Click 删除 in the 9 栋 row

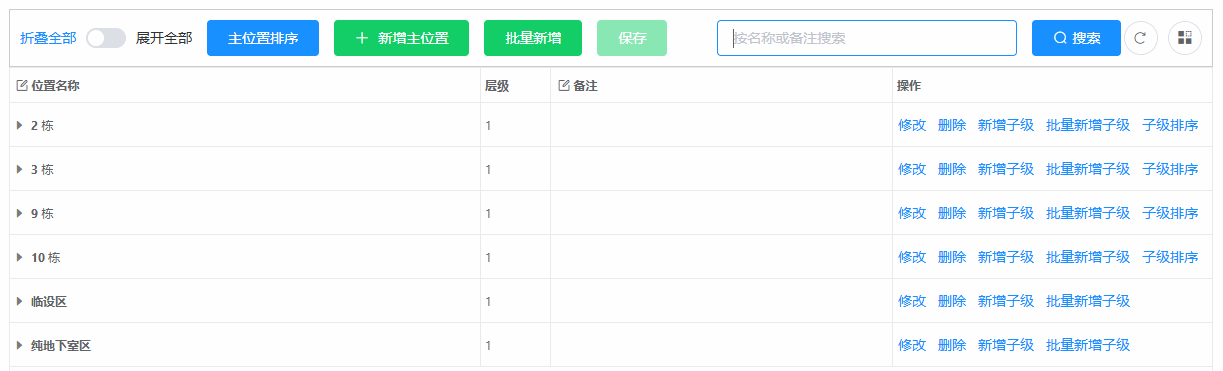pyautogui.click(x=952, y=213)
